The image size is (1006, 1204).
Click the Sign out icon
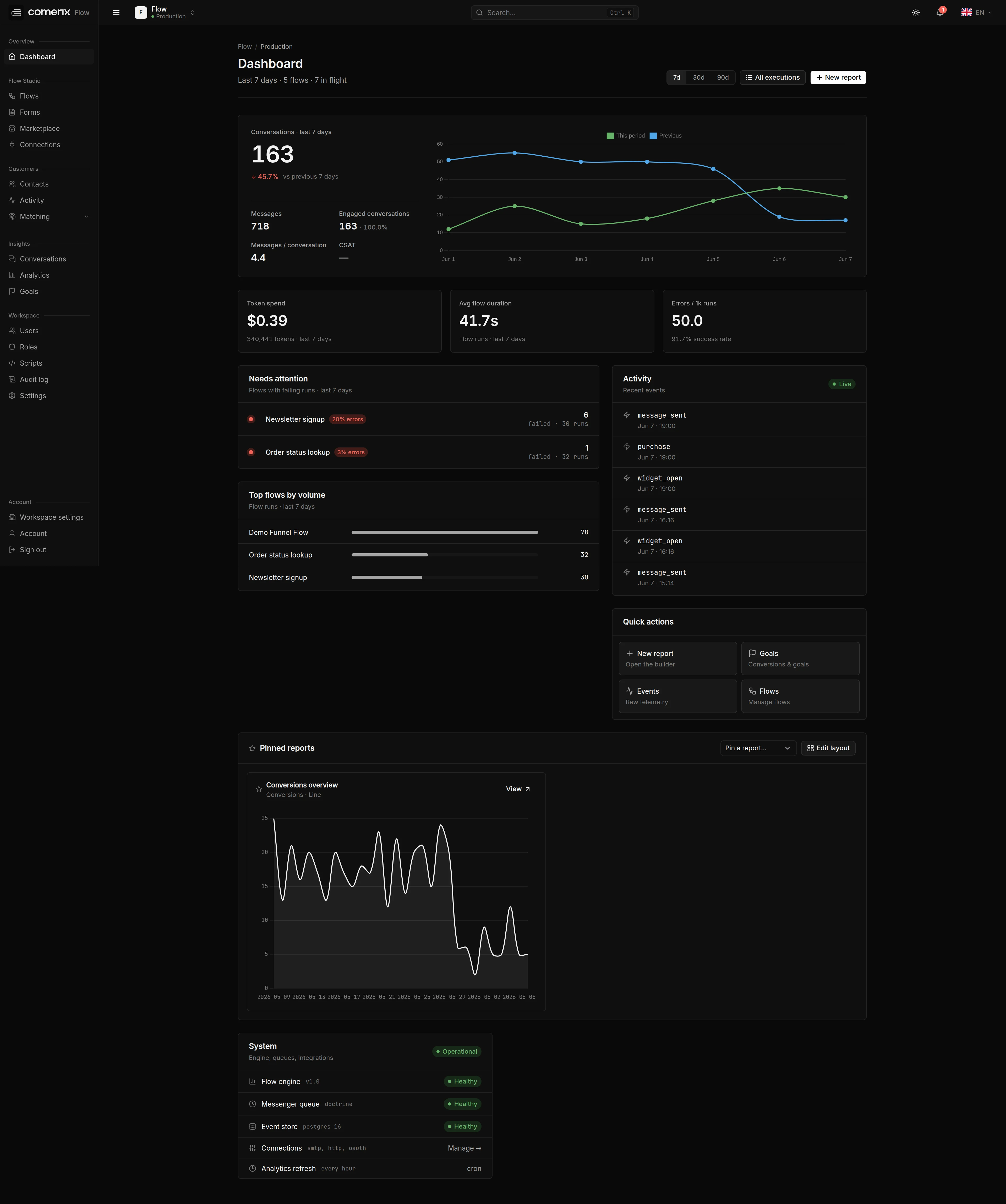pyautogui.click(x=12, y=550)
